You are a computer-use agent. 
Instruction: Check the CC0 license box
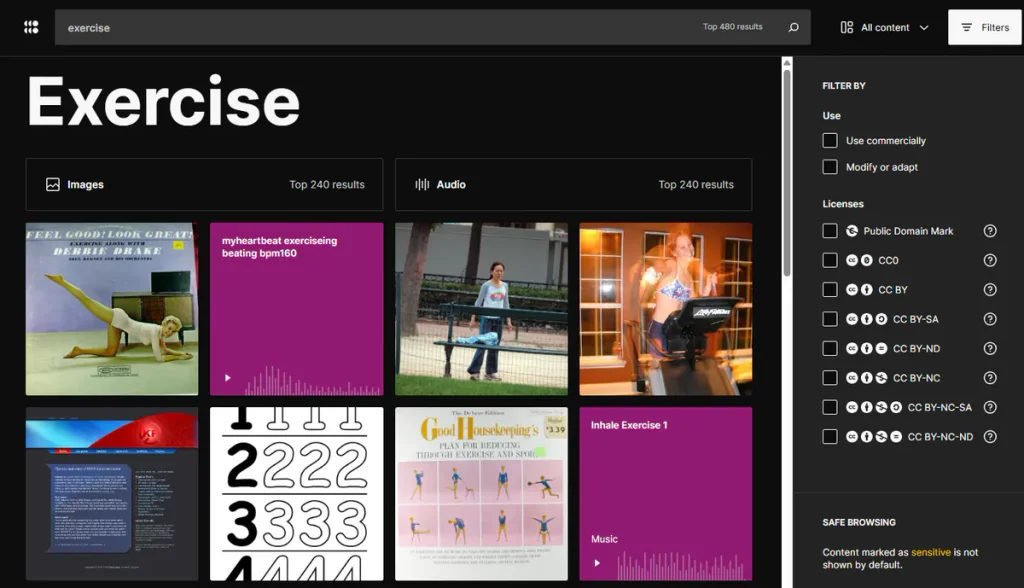tap(829, 260)
